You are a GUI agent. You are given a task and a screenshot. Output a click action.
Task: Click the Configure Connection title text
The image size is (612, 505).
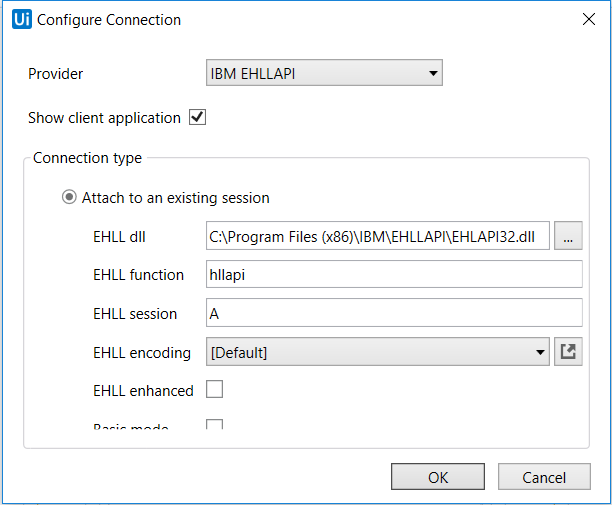[x=109, y=20]
